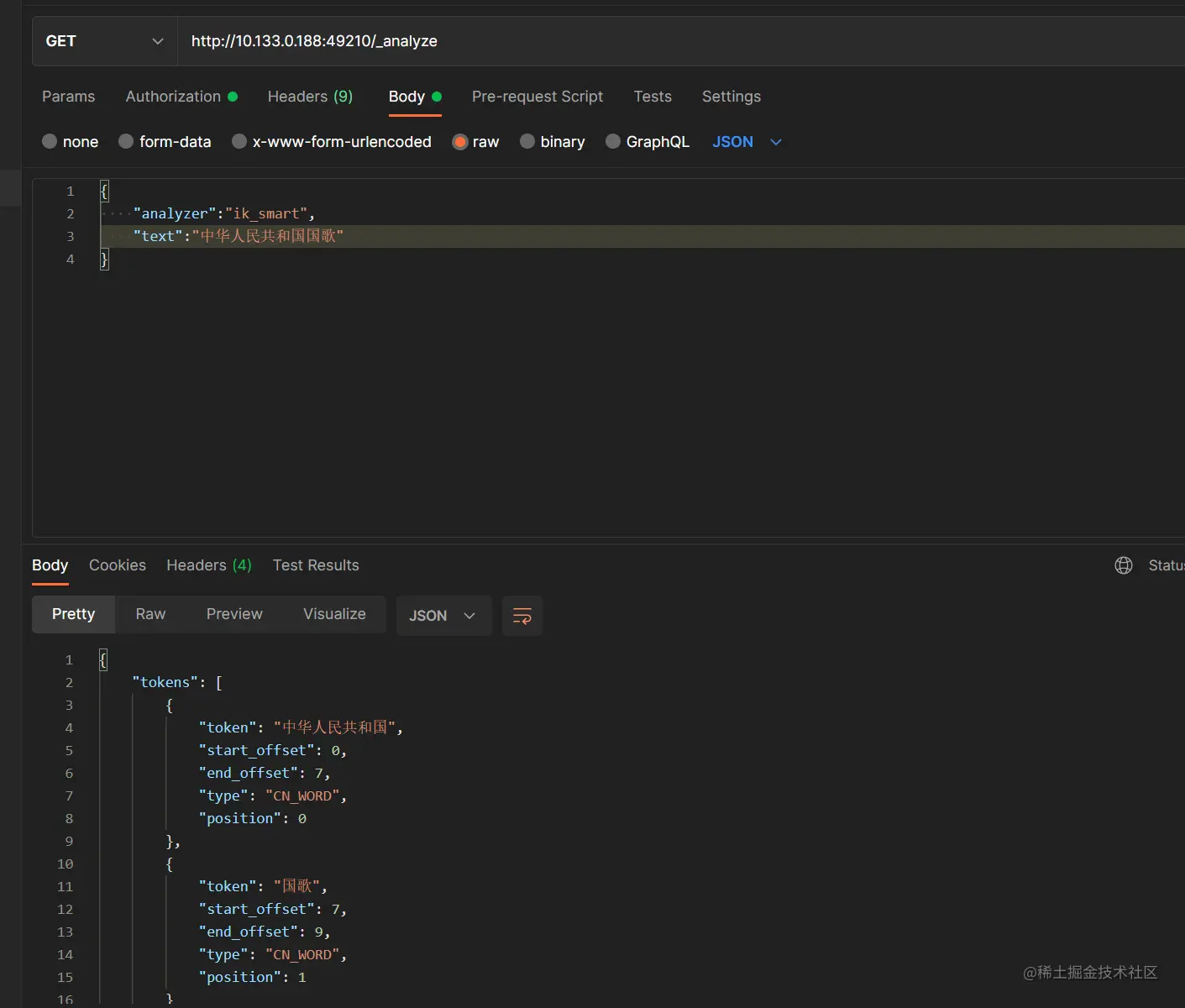The image size is (1185, 1008).
Task: Open the Pre-request Script tab
Action: point(537,97)
